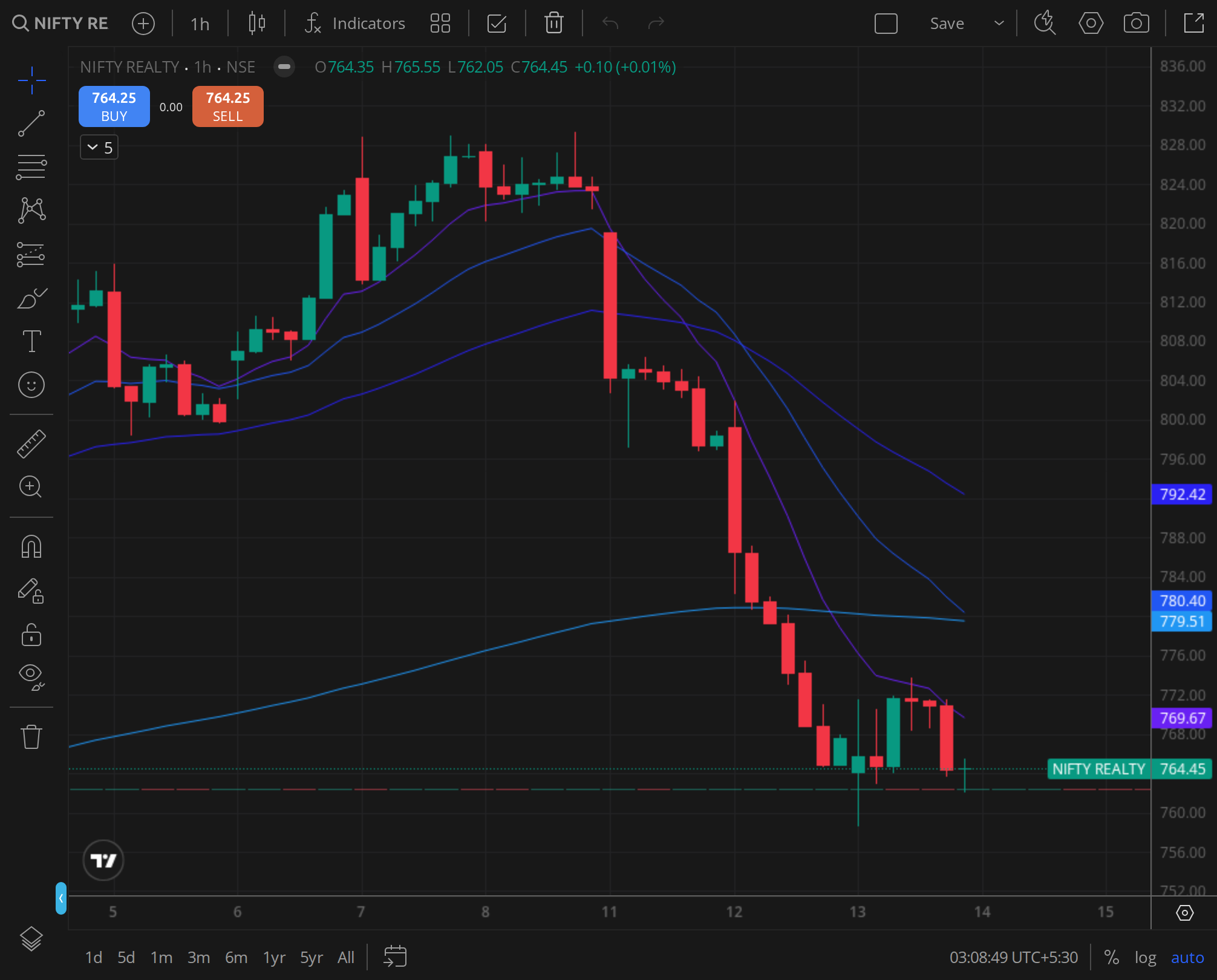Open indicator templates grid icon

click(x=440, y=23)
